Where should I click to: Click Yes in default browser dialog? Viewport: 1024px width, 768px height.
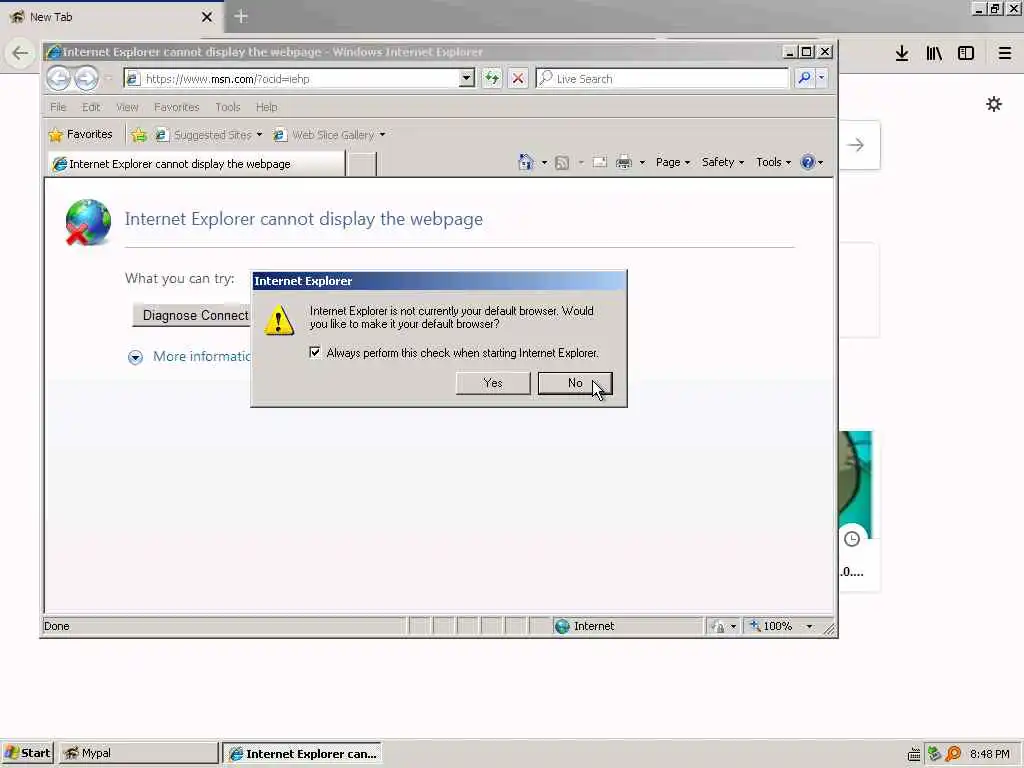pos(493,383)
